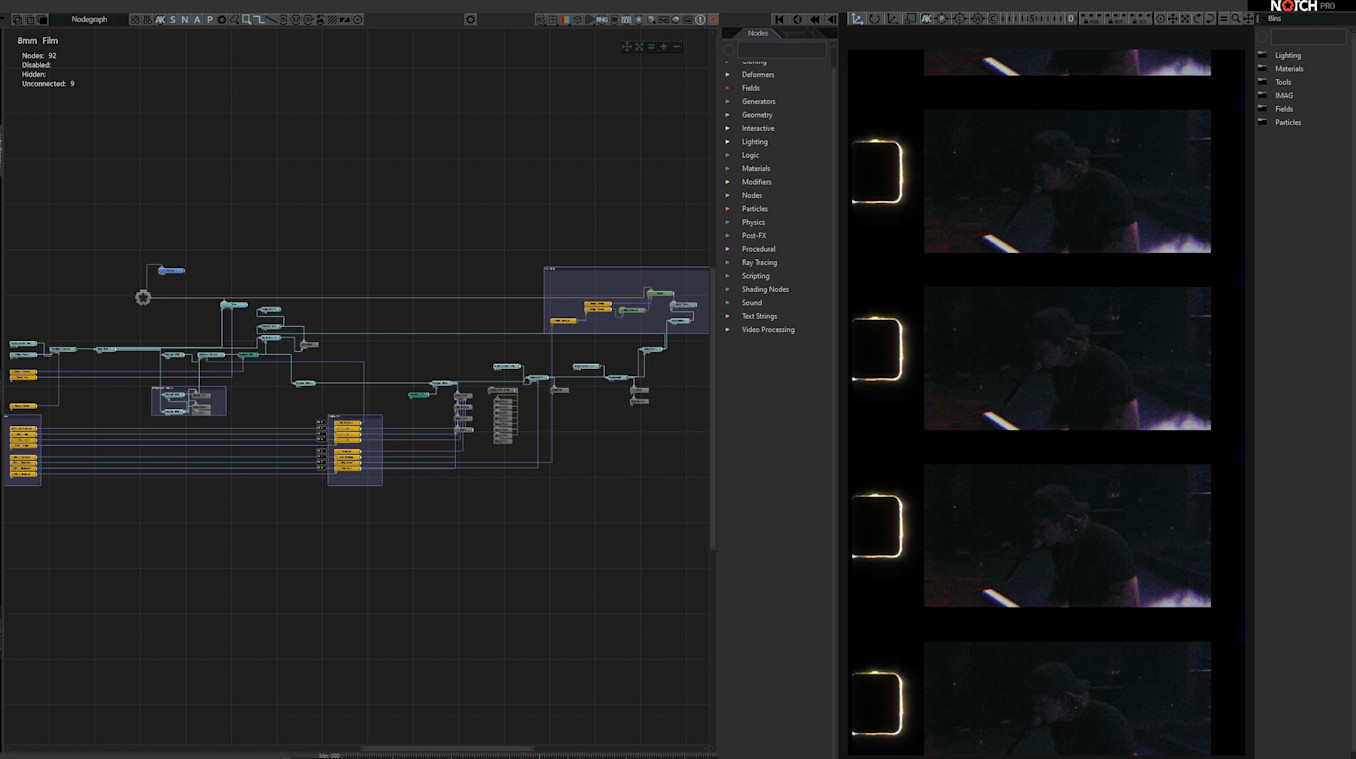The height and width of the screenshot is (759, 1356).
Task: Open the Particles bin
Action: [1288, 122]
